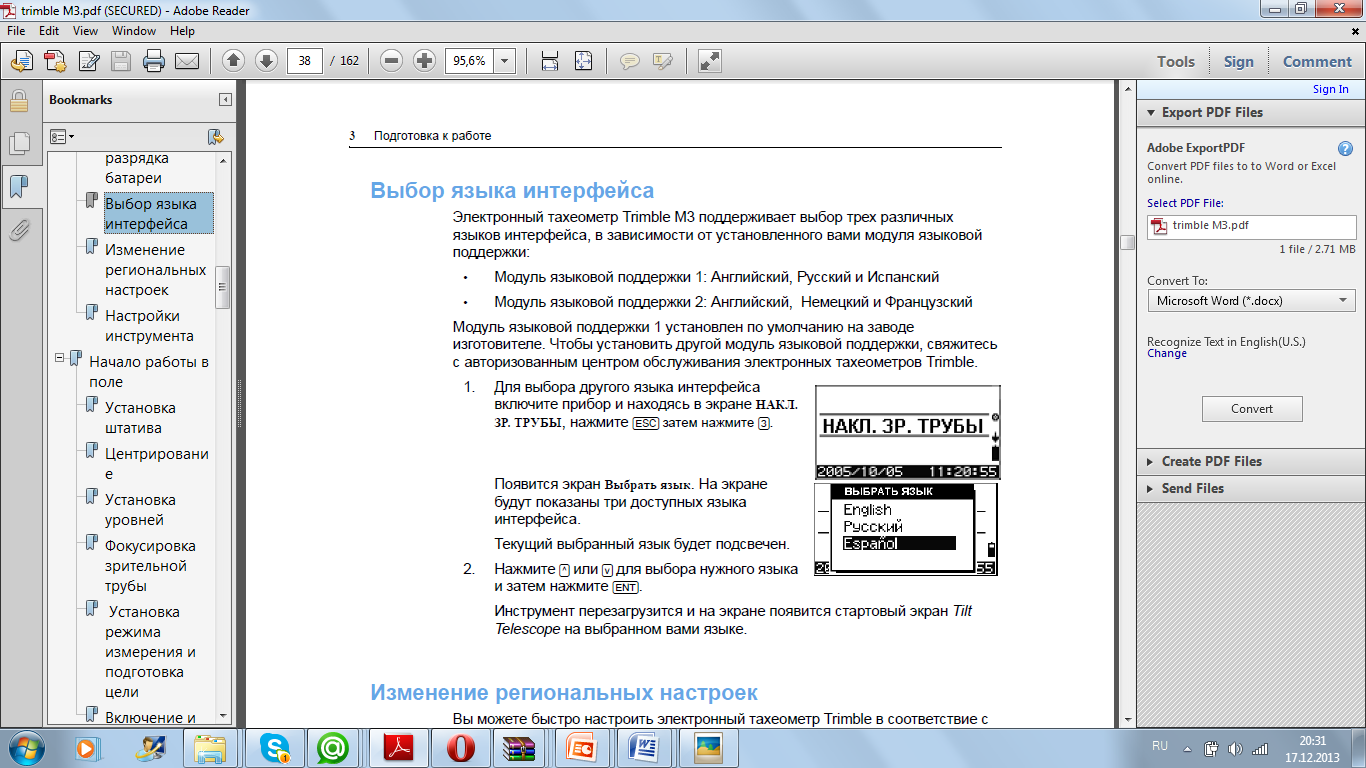
Task: Click the new bookmark icon in Bookmarks panel
Action: [x=215, y=136]
